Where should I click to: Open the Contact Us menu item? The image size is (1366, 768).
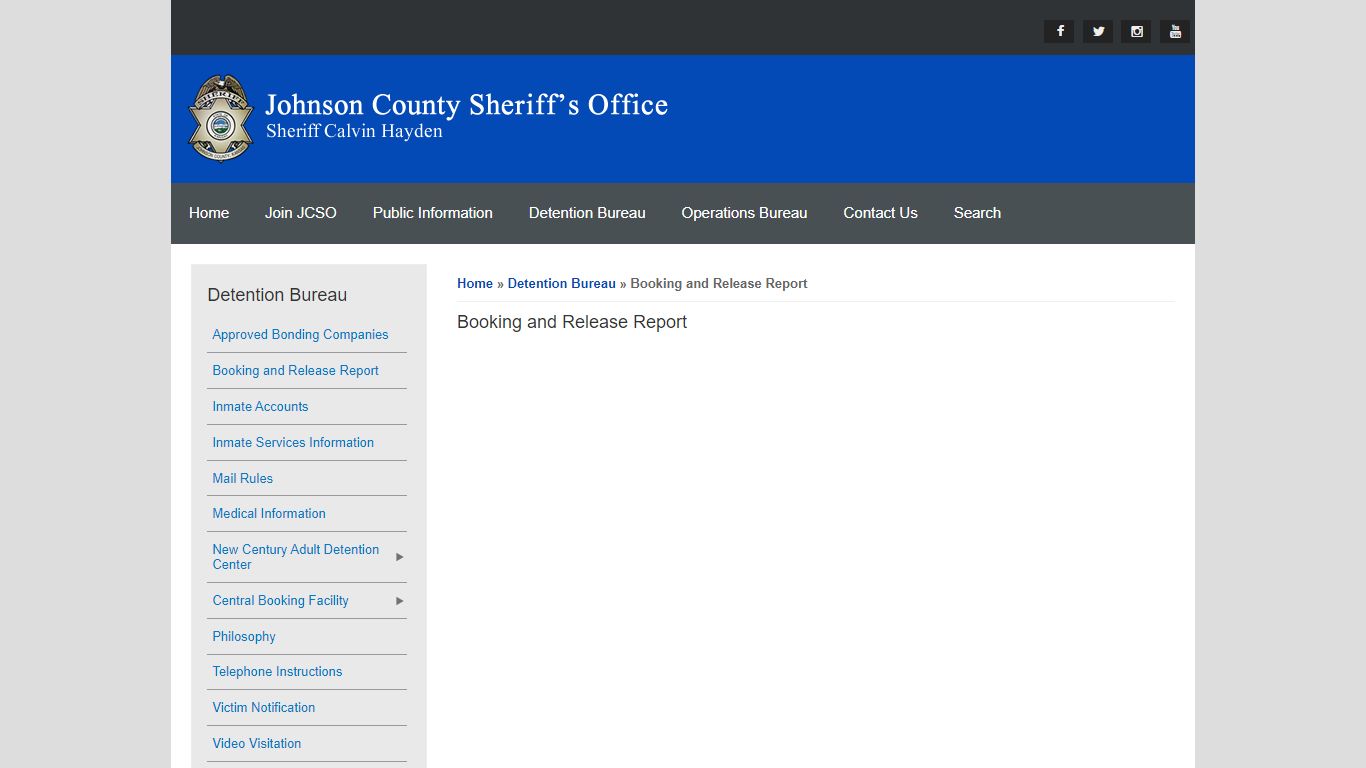click(x=880, y=213)
